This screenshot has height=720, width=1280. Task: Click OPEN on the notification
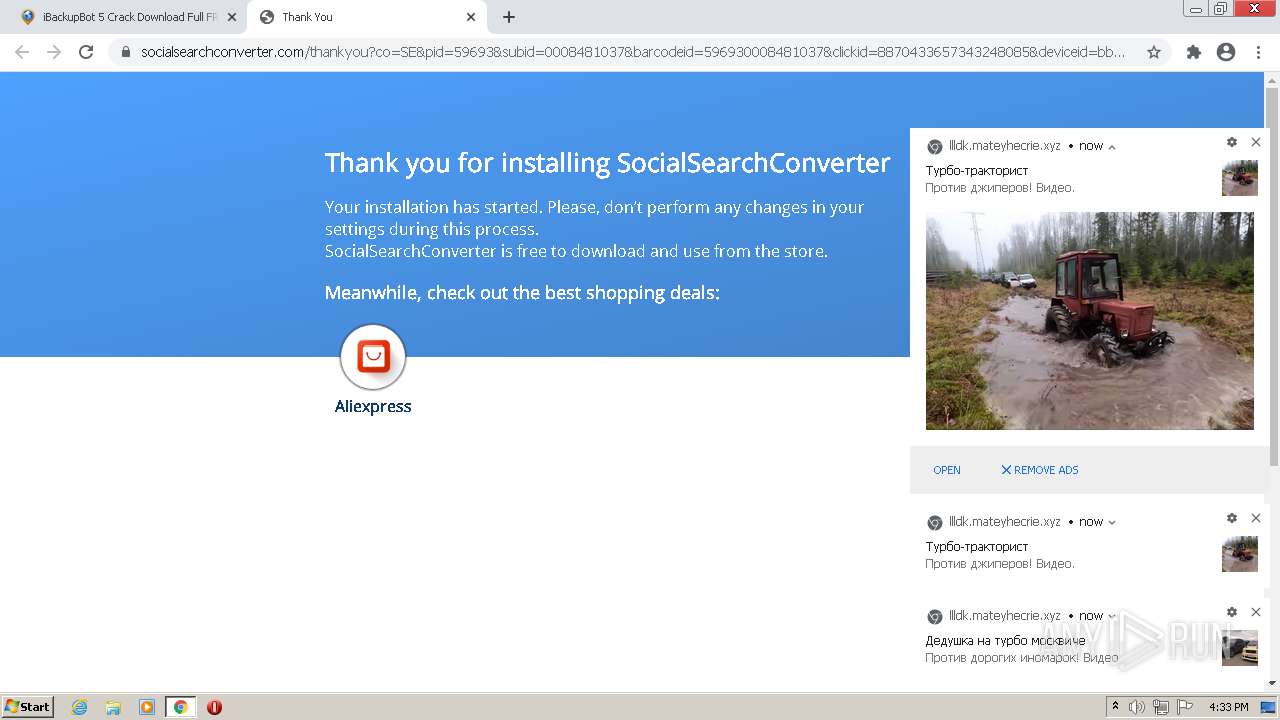tap(947, 470)
